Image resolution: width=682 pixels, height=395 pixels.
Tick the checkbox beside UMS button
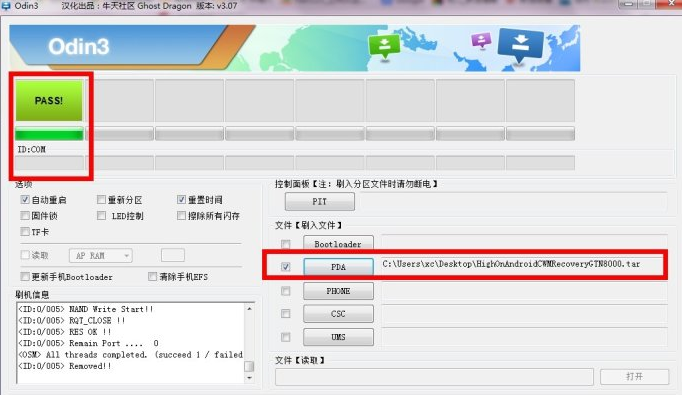coord(285,337)
